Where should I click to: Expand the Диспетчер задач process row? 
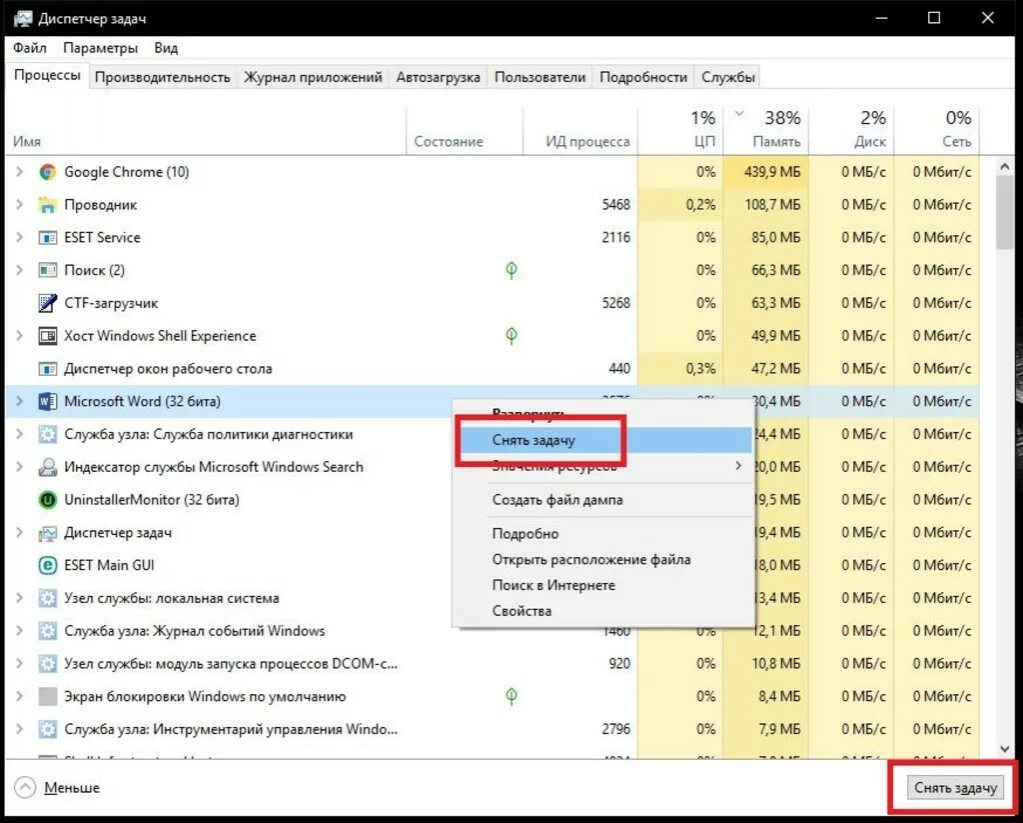20,532
